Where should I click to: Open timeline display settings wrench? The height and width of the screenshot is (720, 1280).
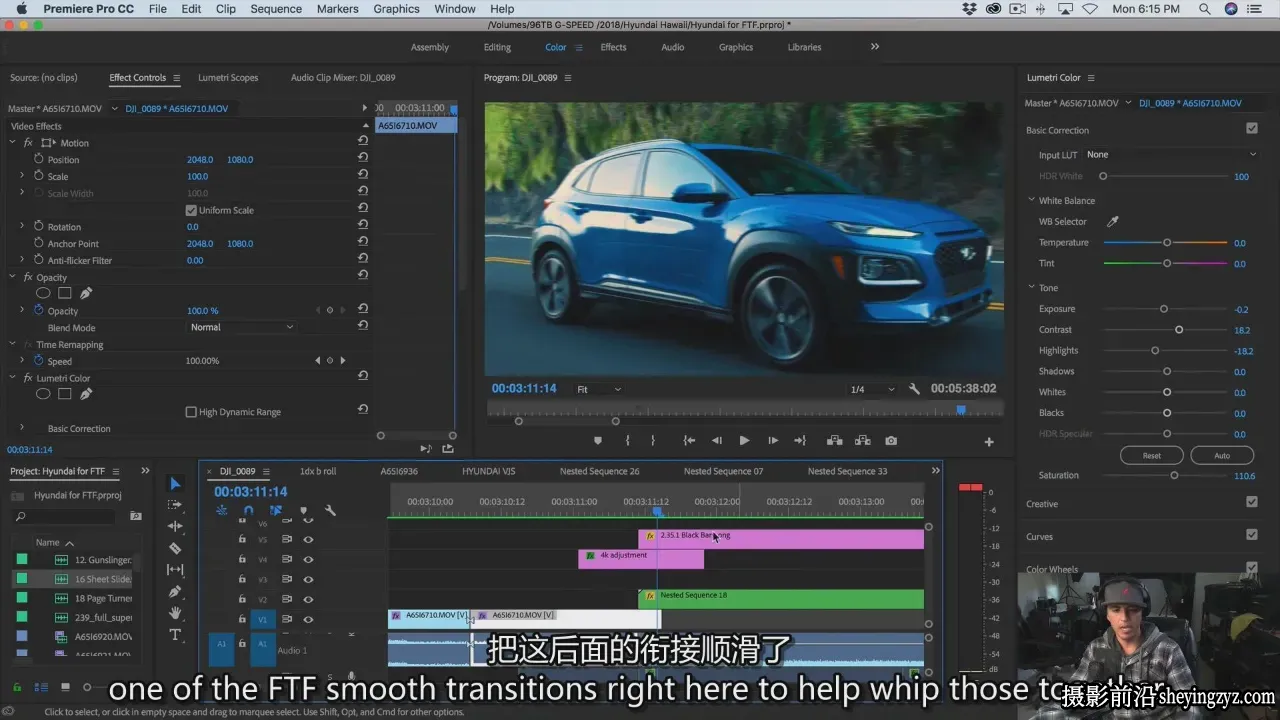click(x=330, y=511)
